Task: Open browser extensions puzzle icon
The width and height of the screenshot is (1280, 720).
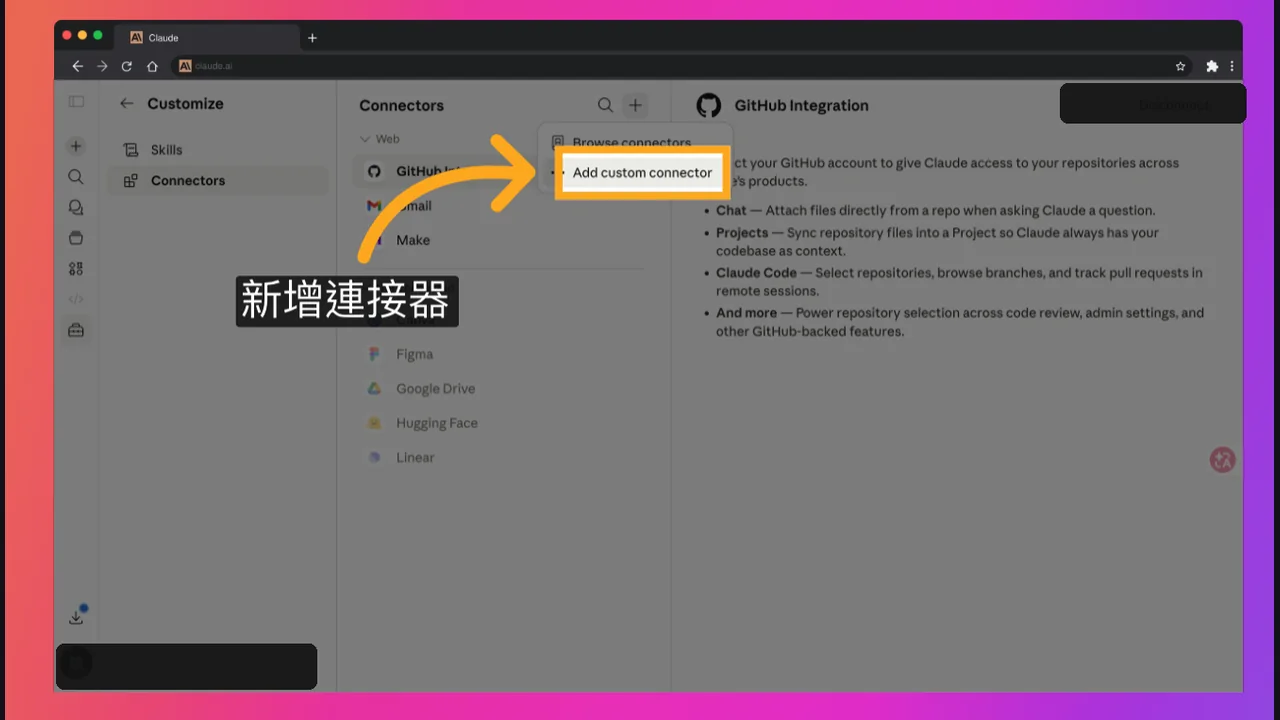Action: pos(1212,66)
